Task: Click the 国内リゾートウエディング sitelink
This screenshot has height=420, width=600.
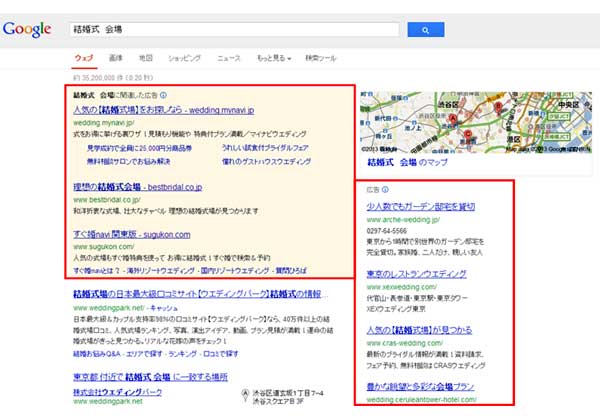Action: click(235, 271)
